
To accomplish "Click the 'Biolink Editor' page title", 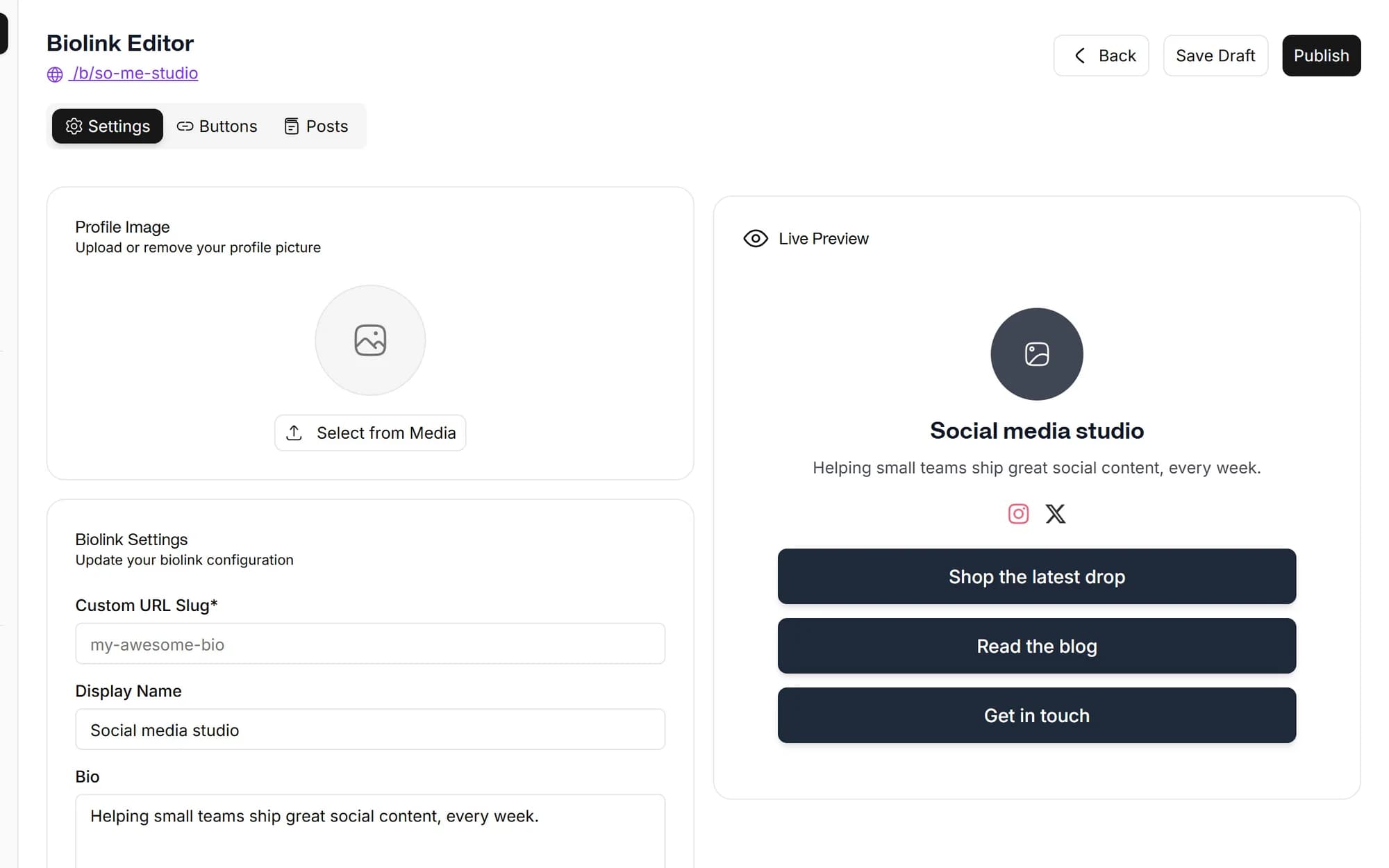I will coord(120,43).
